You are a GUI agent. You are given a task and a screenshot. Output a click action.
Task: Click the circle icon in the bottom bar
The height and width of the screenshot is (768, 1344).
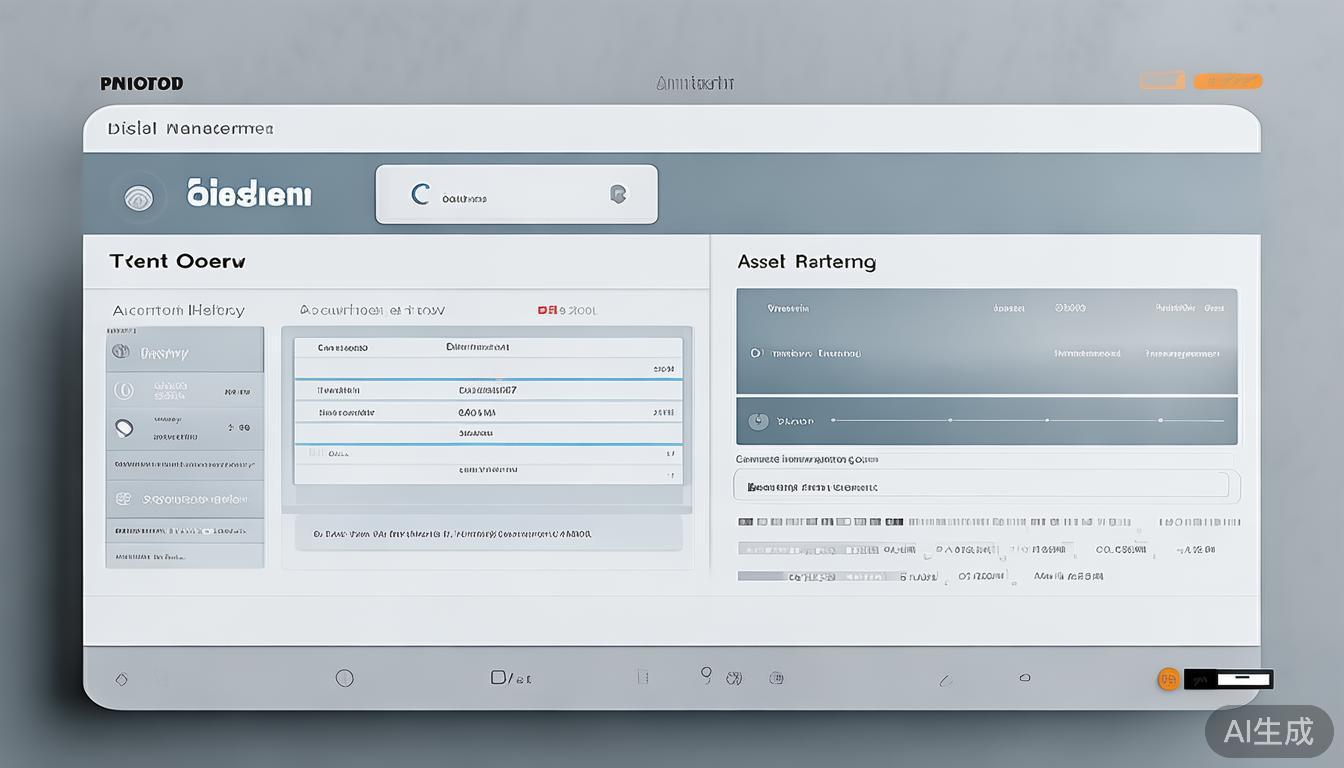click(x=344, y=678)
